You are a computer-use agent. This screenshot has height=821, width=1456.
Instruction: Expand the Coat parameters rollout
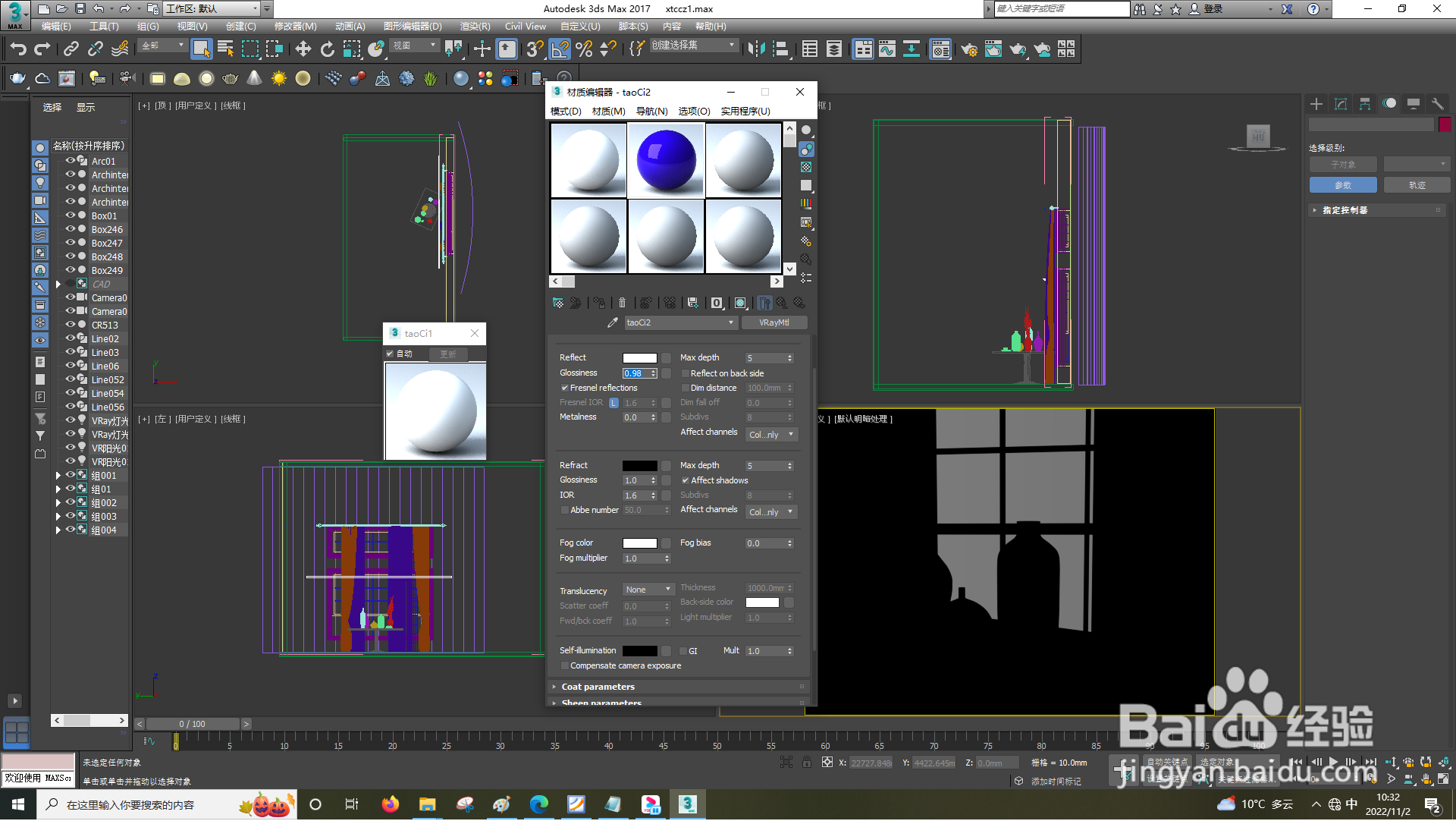pyautogui.click(x=598, y=687)
